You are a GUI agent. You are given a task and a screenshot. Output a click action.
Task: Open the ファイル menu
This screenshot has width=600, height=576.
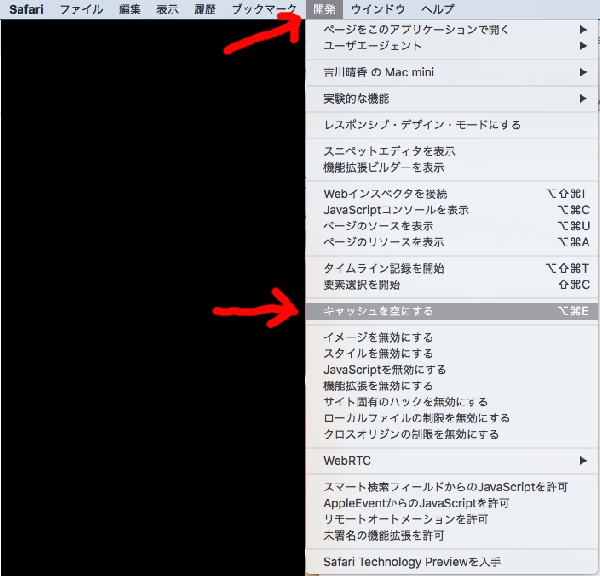(x=81, y=9)
